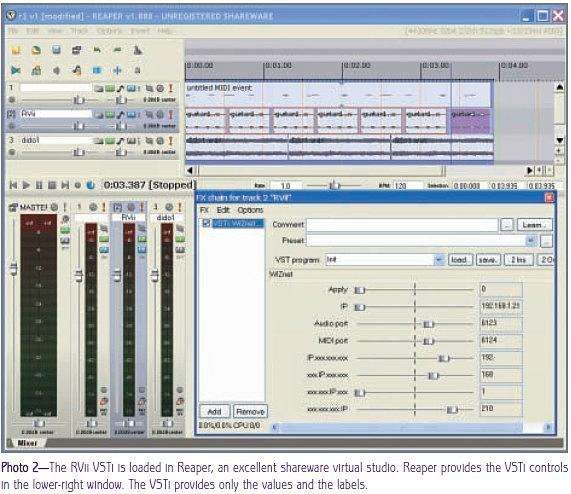
Task: Toggle the red exclamation on the dido1 mixer strip
Action: (x=180, y=208)
